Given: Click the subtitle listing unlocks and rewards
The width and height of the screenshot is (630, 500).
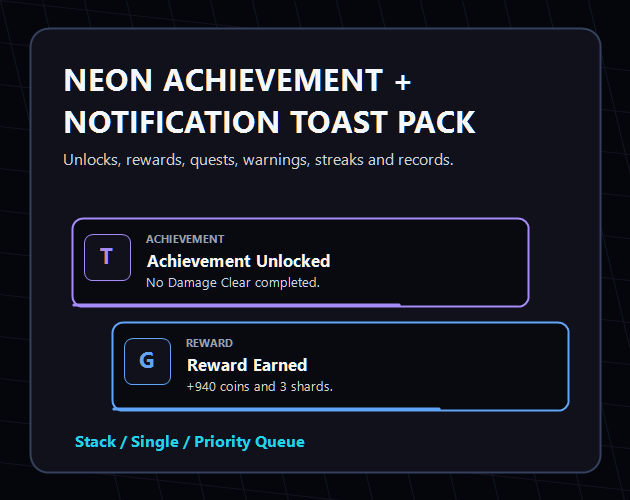Looking at the screenshot, I should (x=258, y=160).
